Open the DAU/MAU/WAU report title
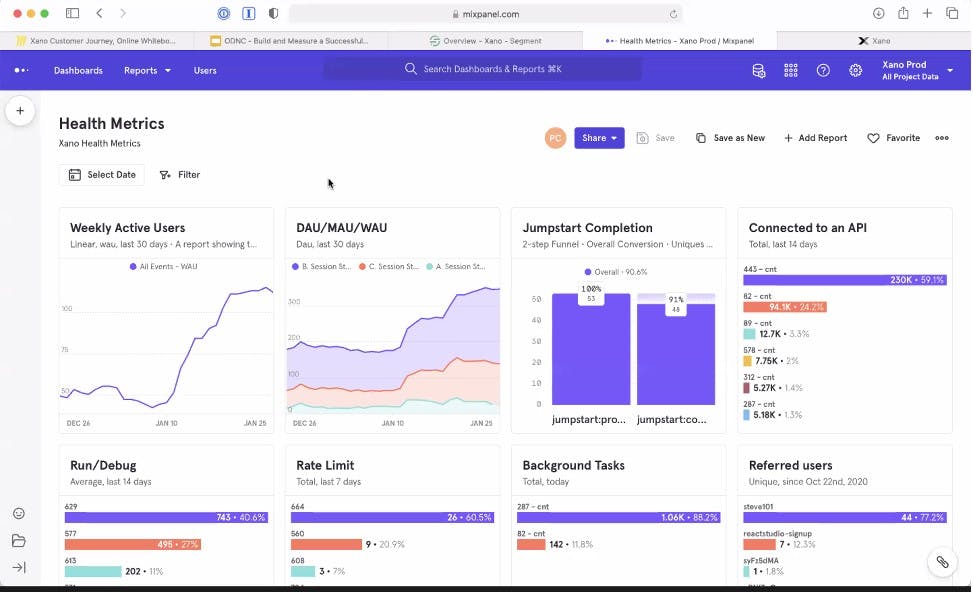 click(341, 228)
